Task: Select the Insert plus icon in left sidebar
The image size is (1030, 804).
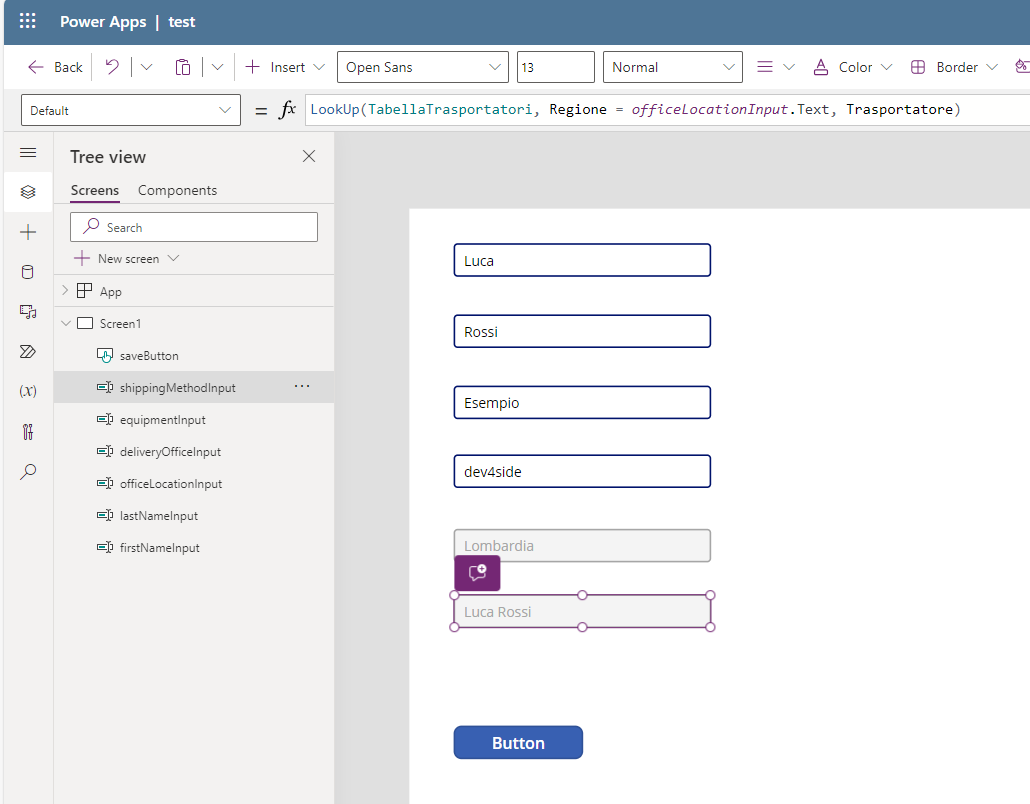Action: click(x=28, y=232)
